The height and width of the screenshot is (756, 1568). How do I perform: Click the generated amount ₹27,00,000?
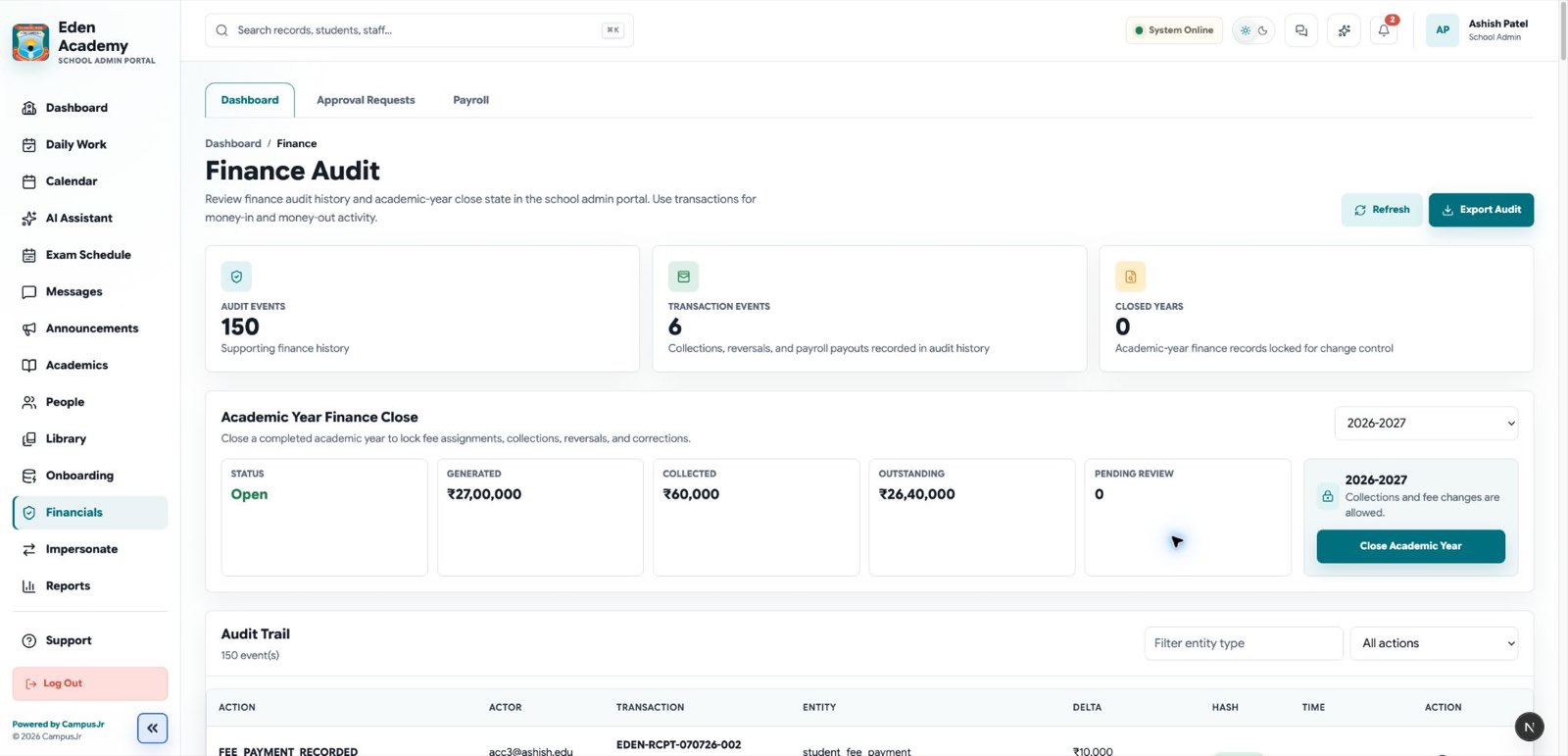click(484, 494)
